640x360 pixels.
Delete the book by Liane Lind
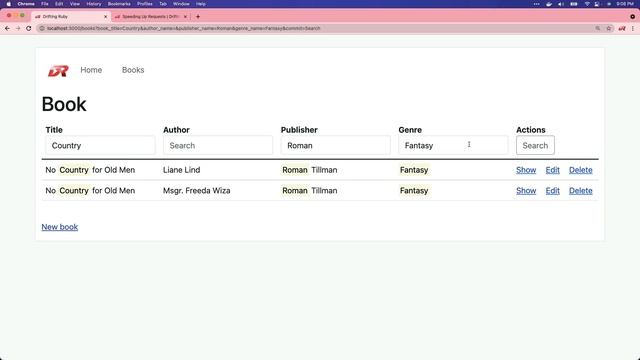coord(580,170)
